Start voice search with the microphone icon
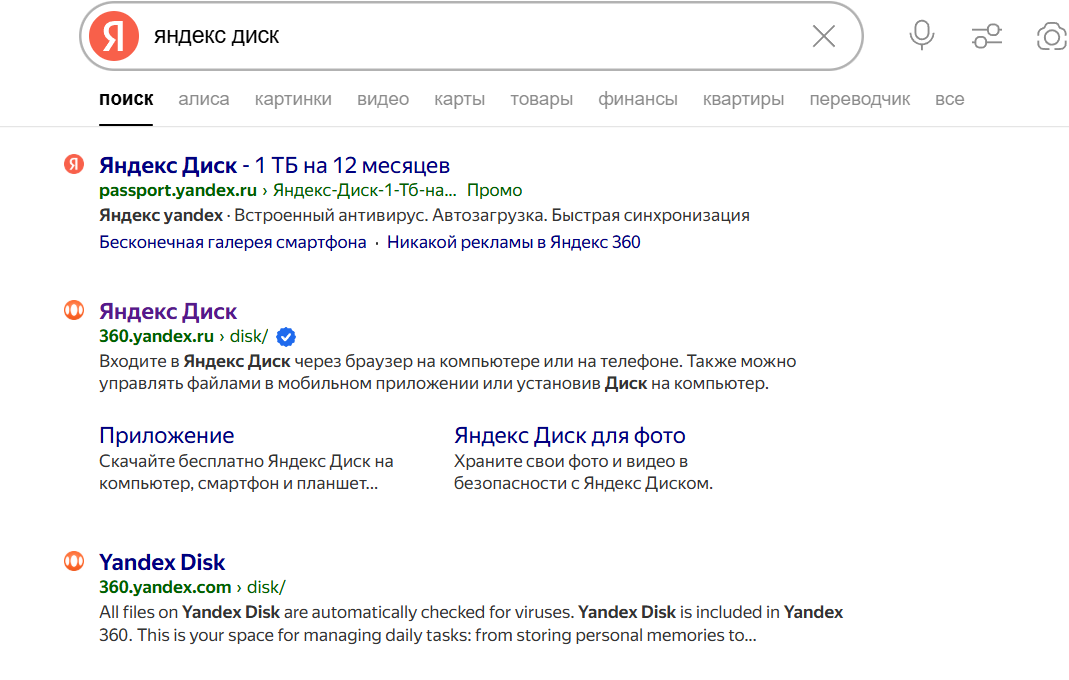1069x680 pixels. point(922,35)
